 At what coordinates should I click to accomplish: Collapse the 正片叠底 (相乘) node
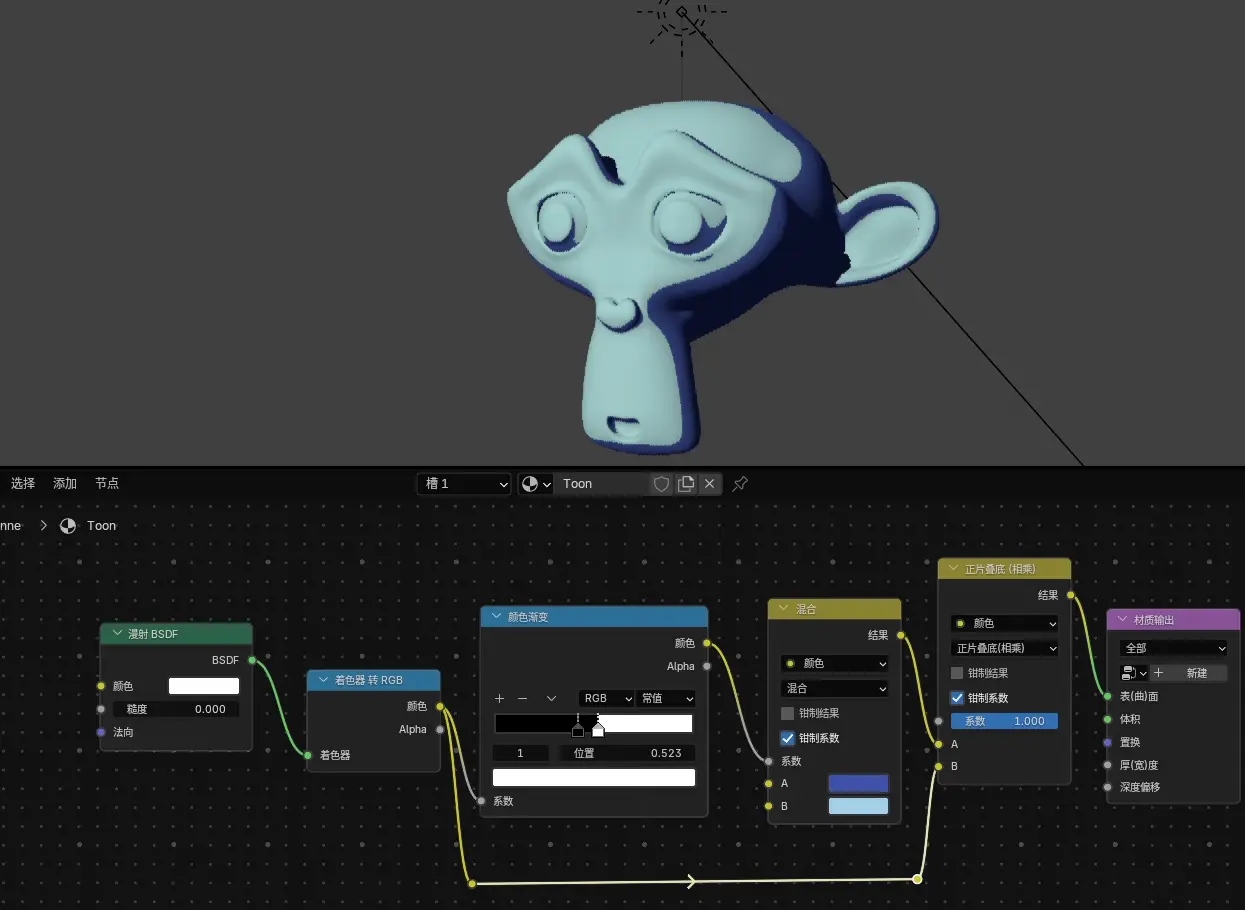pos(954,568)
